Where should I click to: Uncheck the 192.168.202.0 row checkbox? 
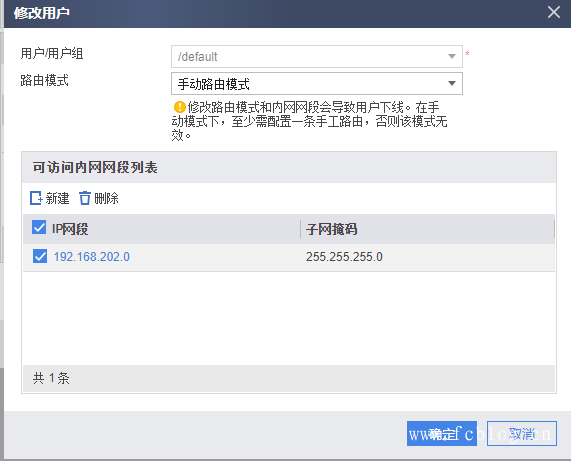(x=40, y=256)
